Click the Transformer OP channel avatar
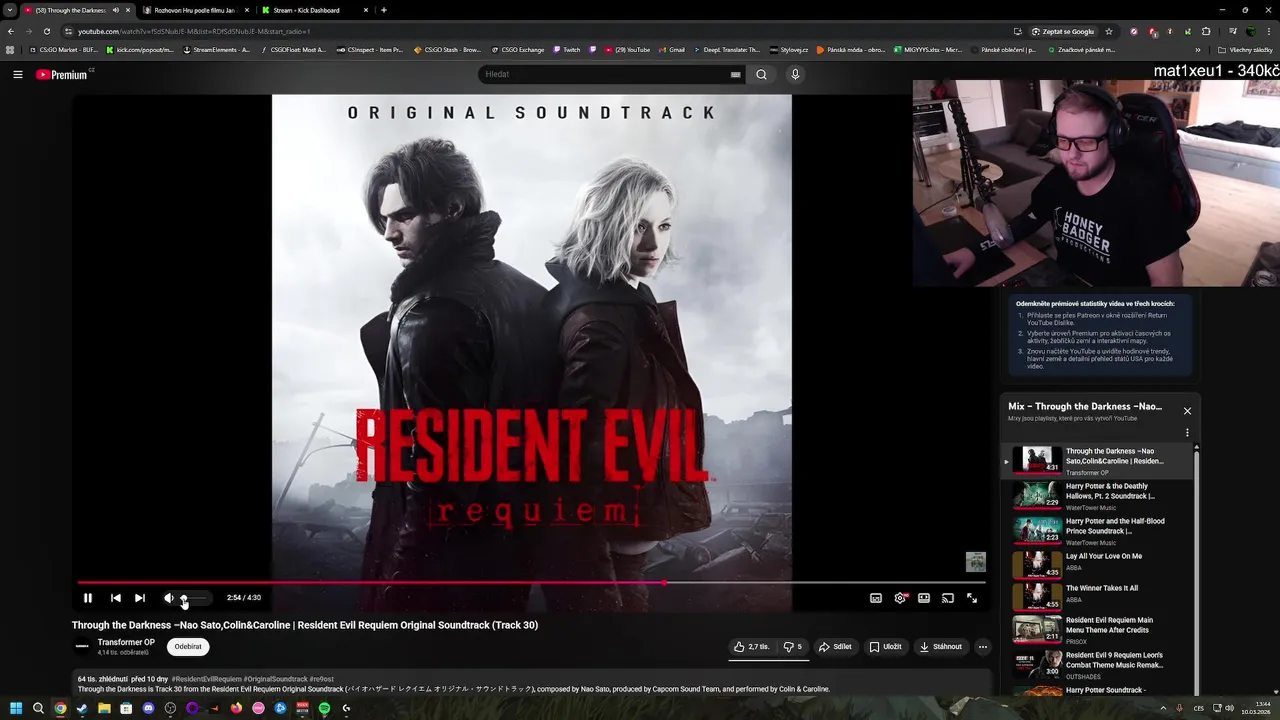This screenshot has width=1280, height=720. click(x=82, y=647)
